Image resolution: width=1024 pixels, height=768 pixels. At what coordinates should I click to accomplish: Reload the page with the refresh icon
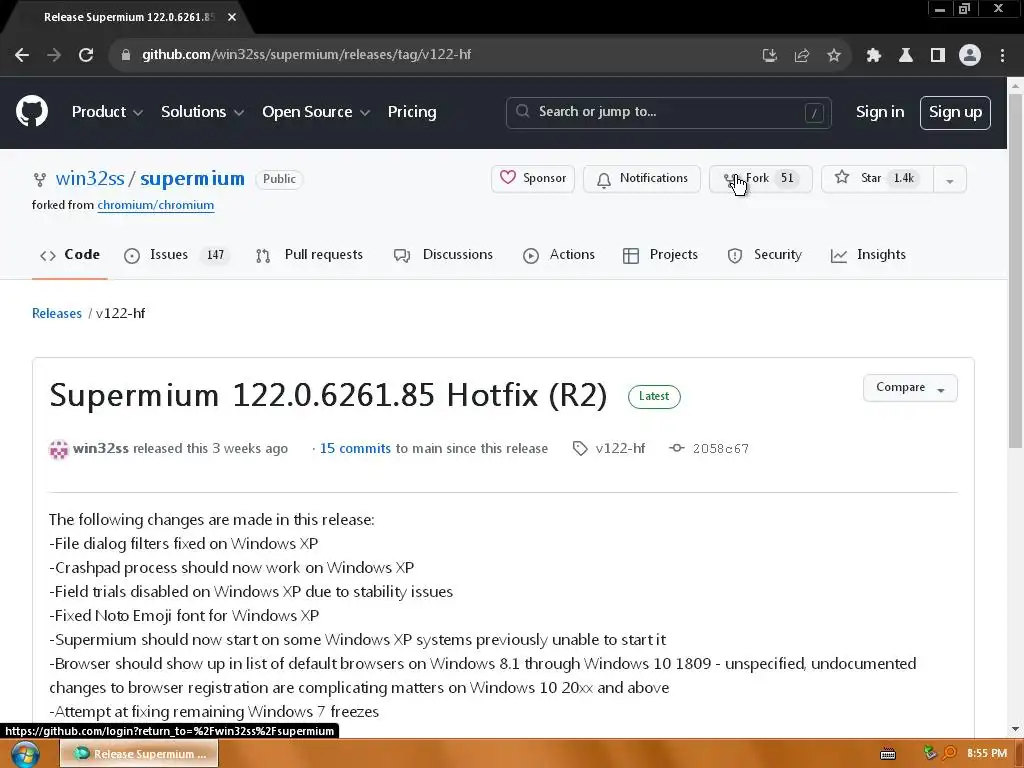coord(86,55)
